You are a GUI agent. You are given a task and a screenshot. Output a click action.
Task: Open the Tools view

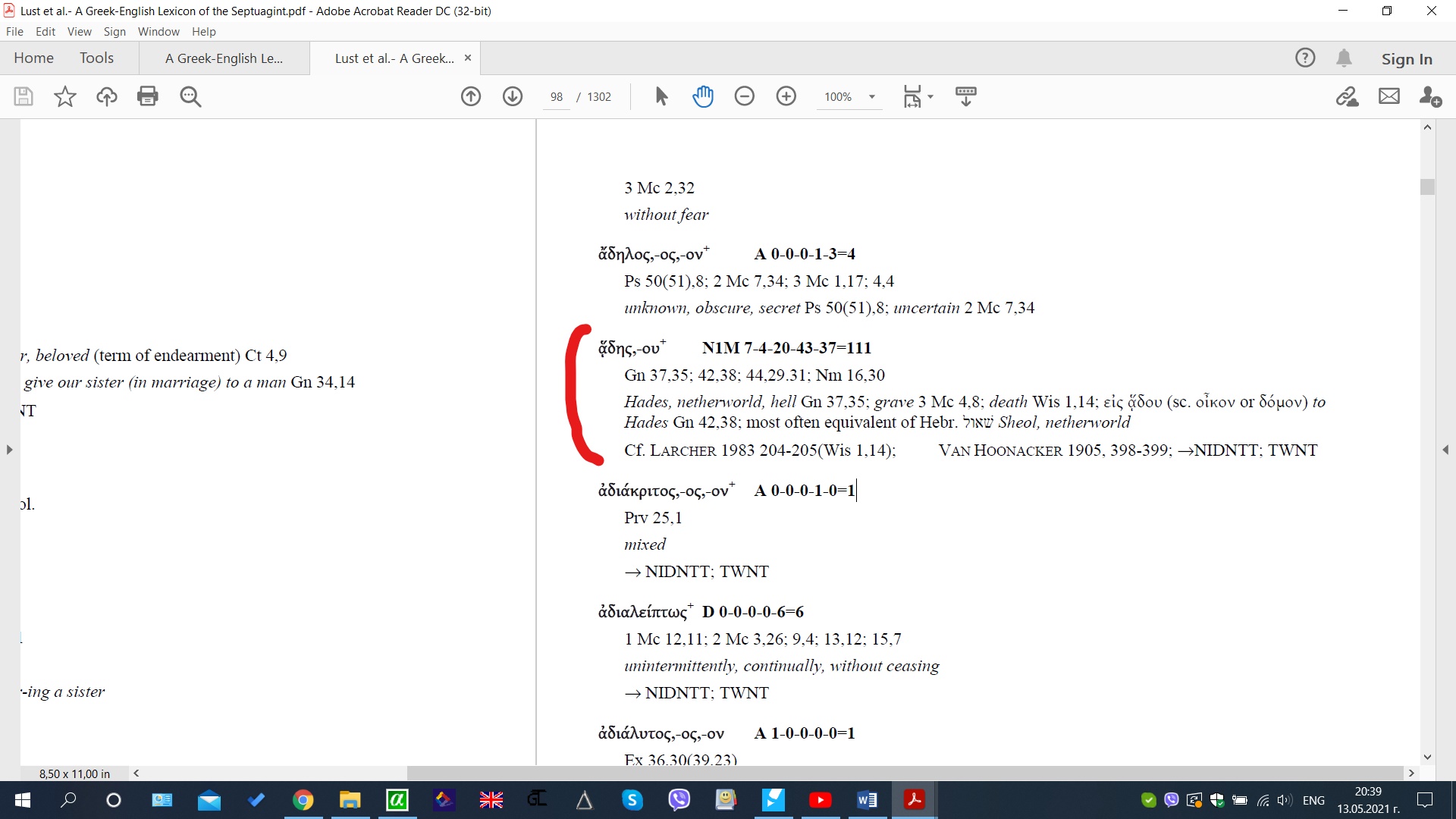(96, 58)
